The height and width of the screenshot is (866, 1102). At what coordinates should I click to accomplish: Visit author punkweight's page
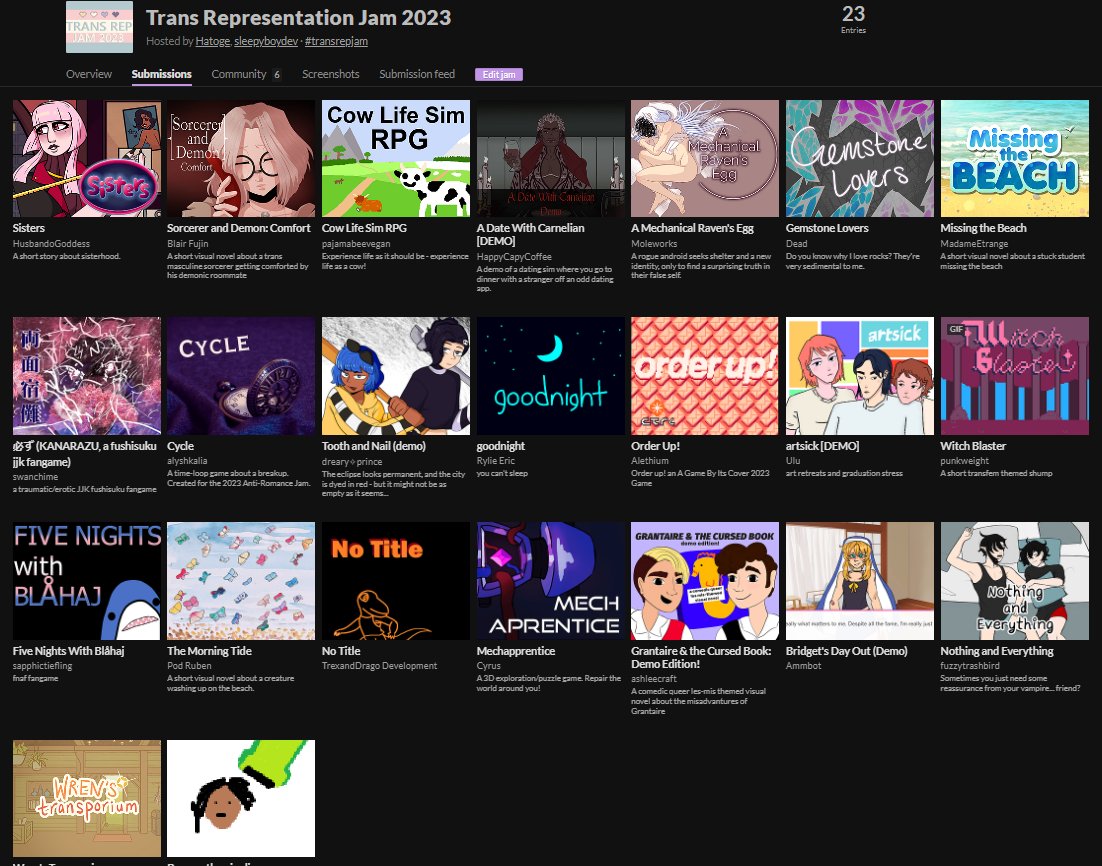(x=964, y=460)
